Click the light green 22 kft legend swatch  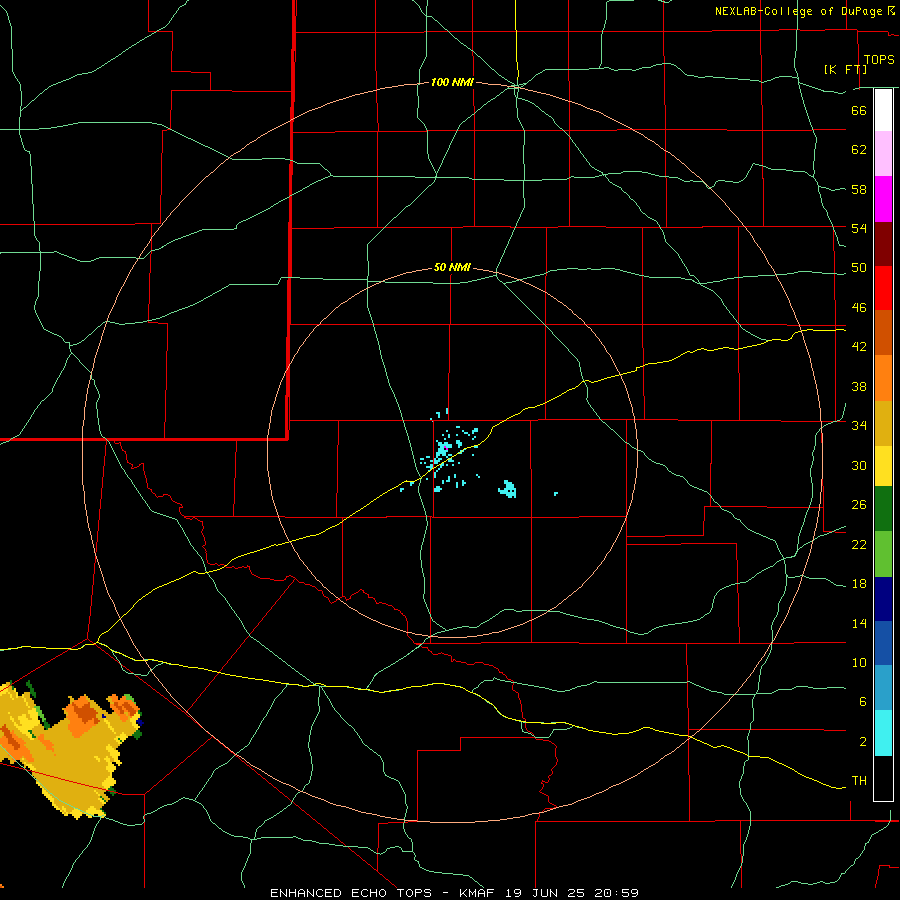(883, 554)
